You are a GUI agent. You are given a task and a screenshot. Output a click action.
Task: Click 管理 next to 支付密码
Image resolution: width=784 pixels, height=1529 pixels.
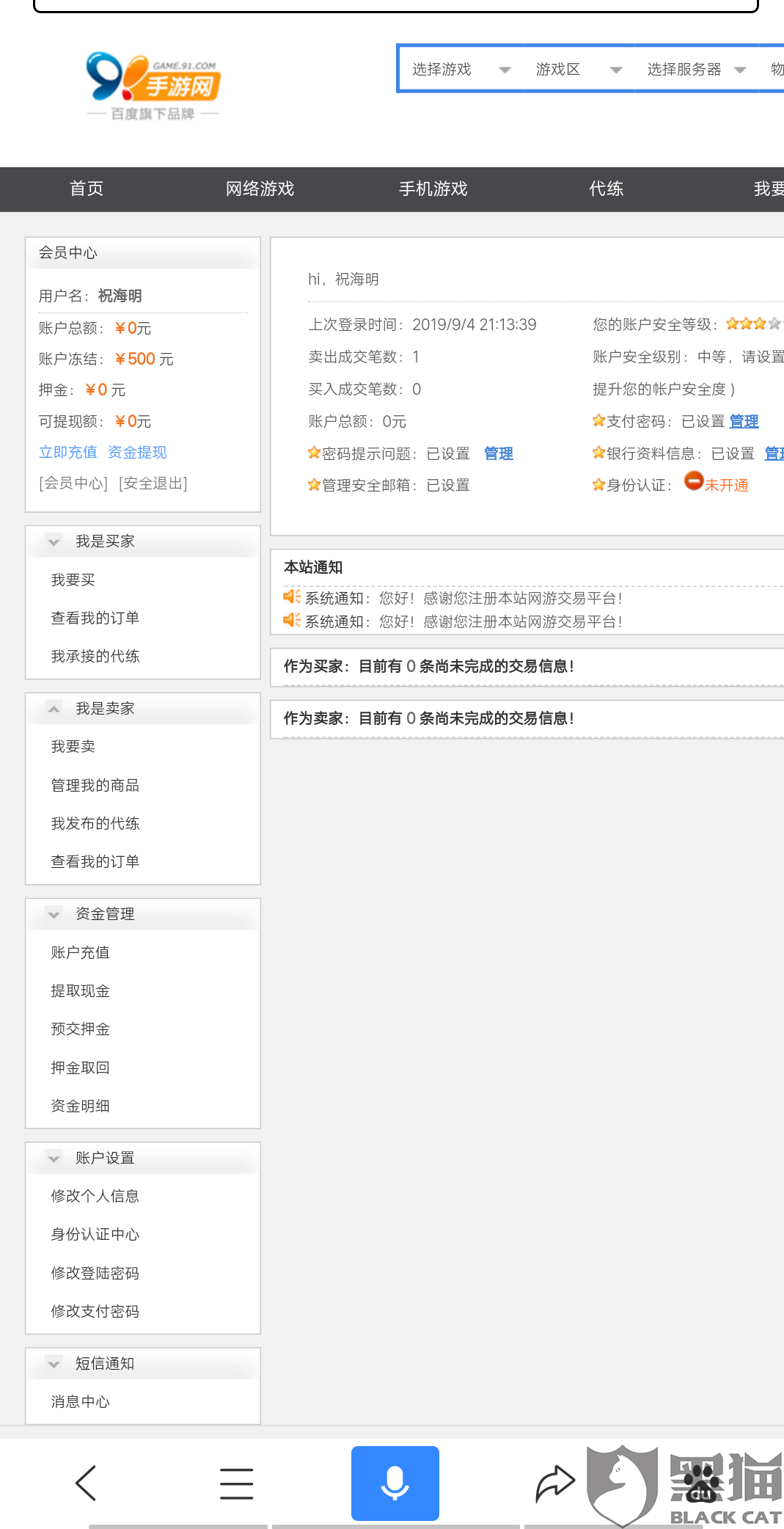(744, 421)
